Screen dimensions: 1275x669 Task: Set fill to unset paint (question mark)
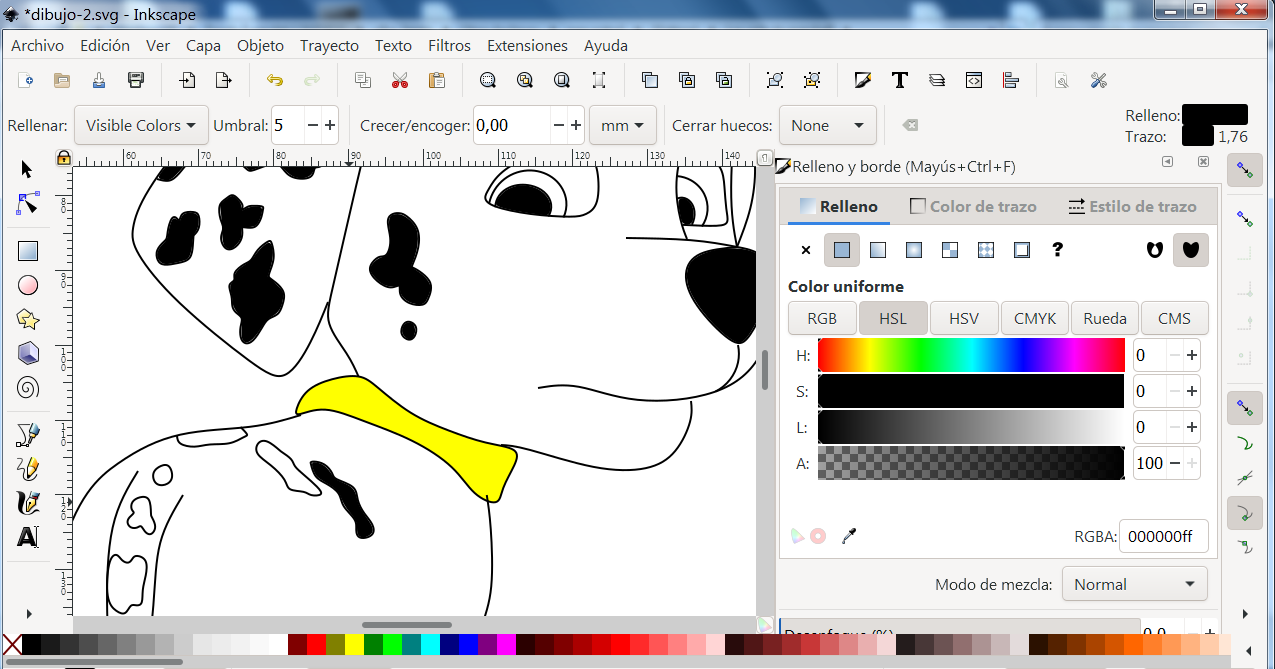(1058, 250)
